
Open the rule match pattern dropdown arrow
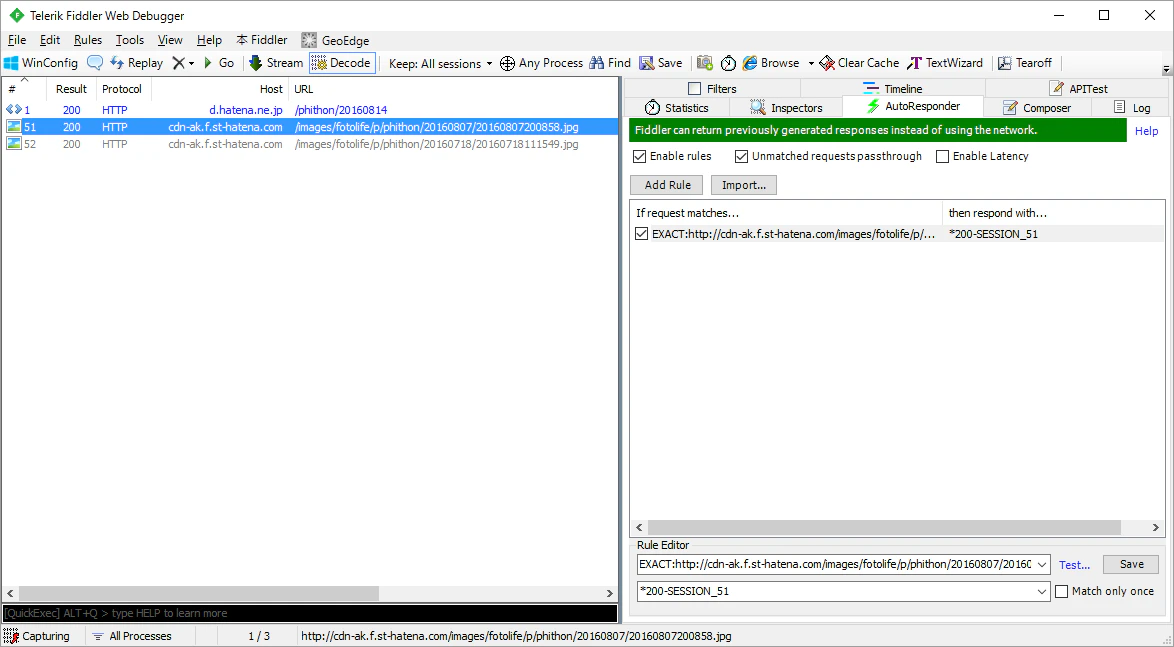coord(1042,564)
